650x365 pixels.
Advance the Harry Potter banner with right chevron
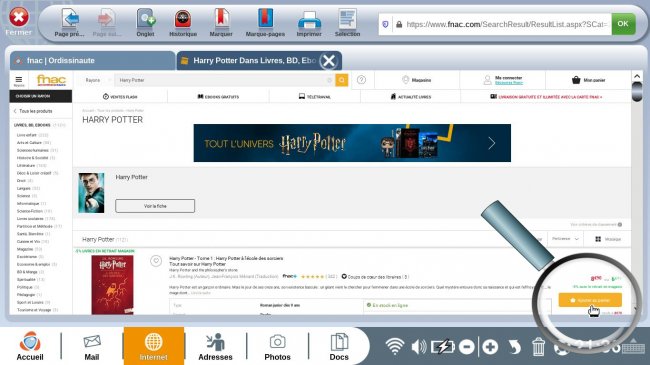click(492, 143)
